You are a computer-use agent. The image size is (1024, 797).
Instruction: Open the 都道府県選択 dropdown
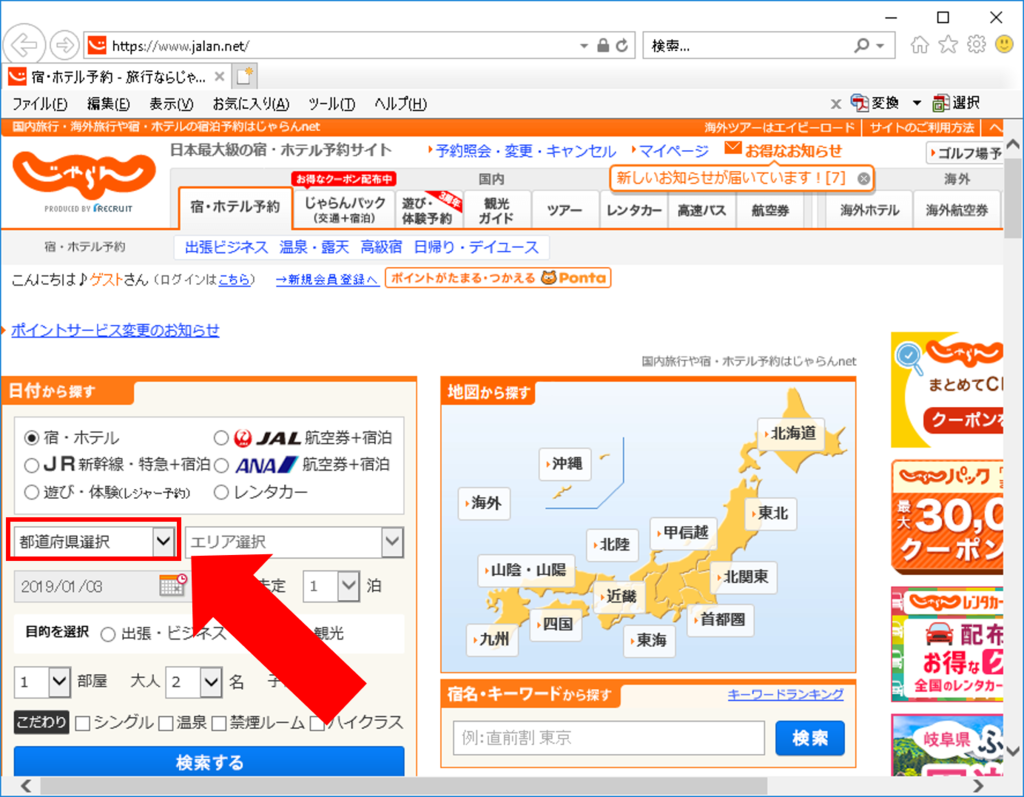(94, 542)
